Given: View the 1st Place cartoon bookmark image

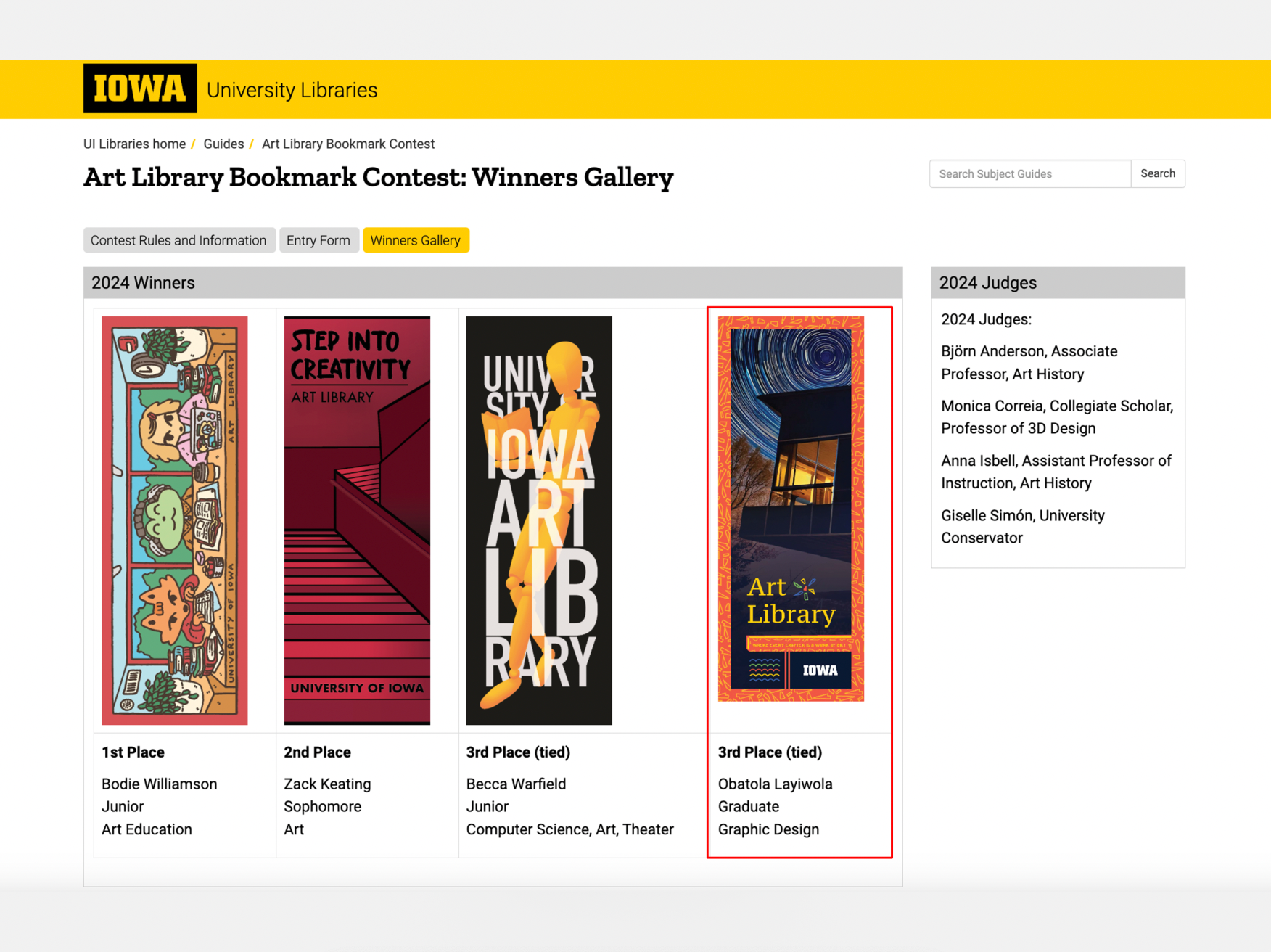Looking at the screenshot, I should pos(175,520).
